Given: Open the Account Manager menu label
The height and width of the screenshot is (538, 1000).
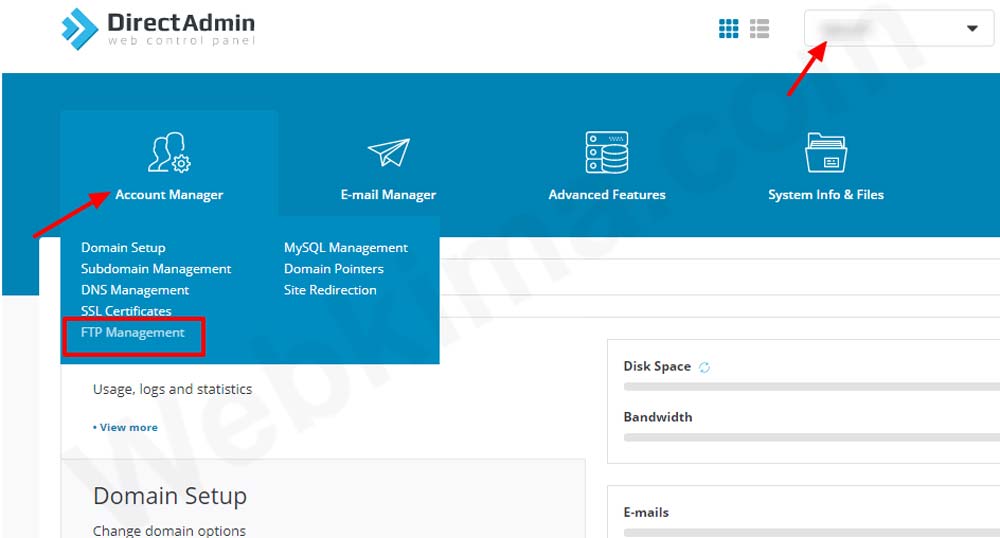Looking at the screenshot, I should coord(169,195).
